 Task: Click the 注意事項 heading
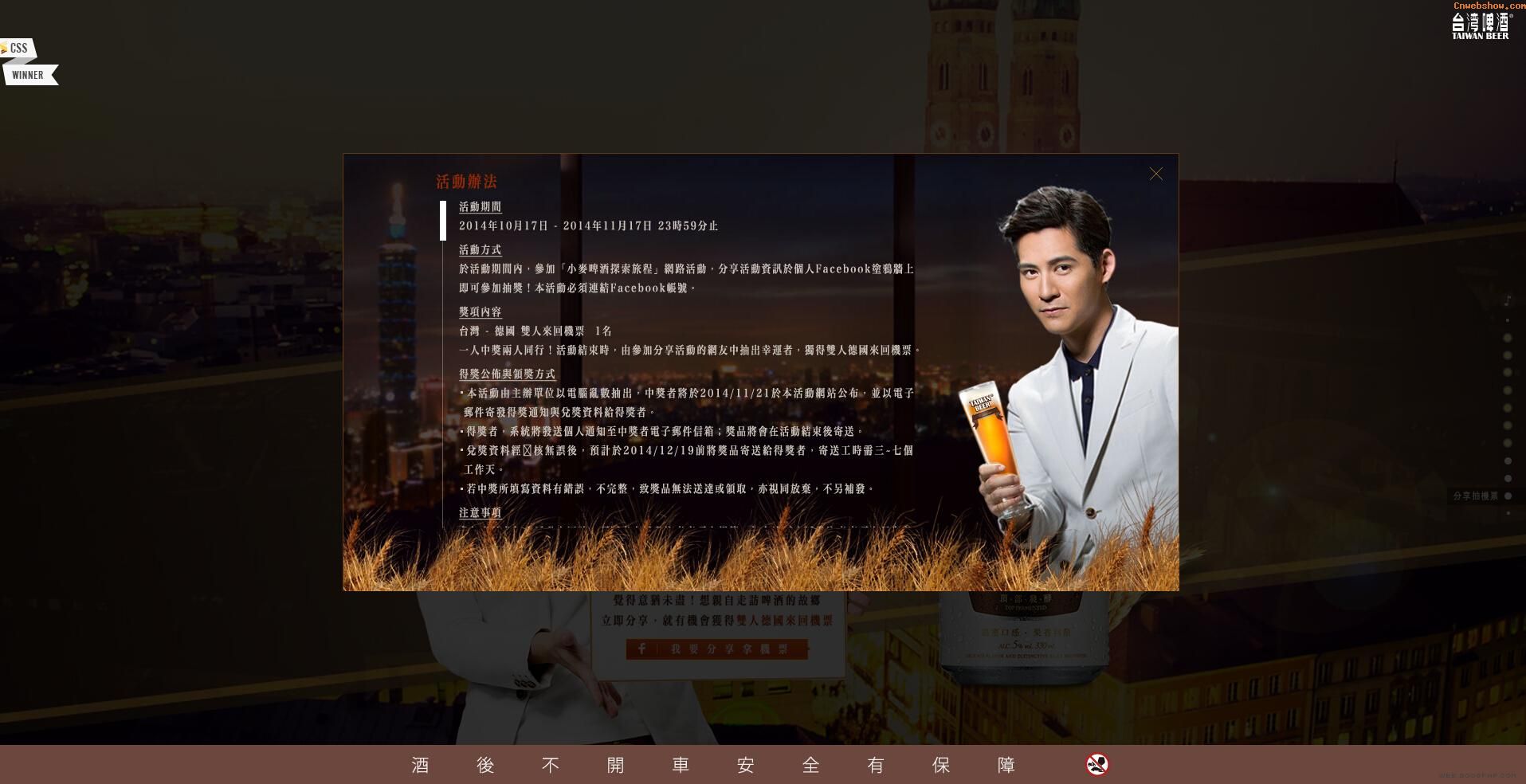point(480,512)
